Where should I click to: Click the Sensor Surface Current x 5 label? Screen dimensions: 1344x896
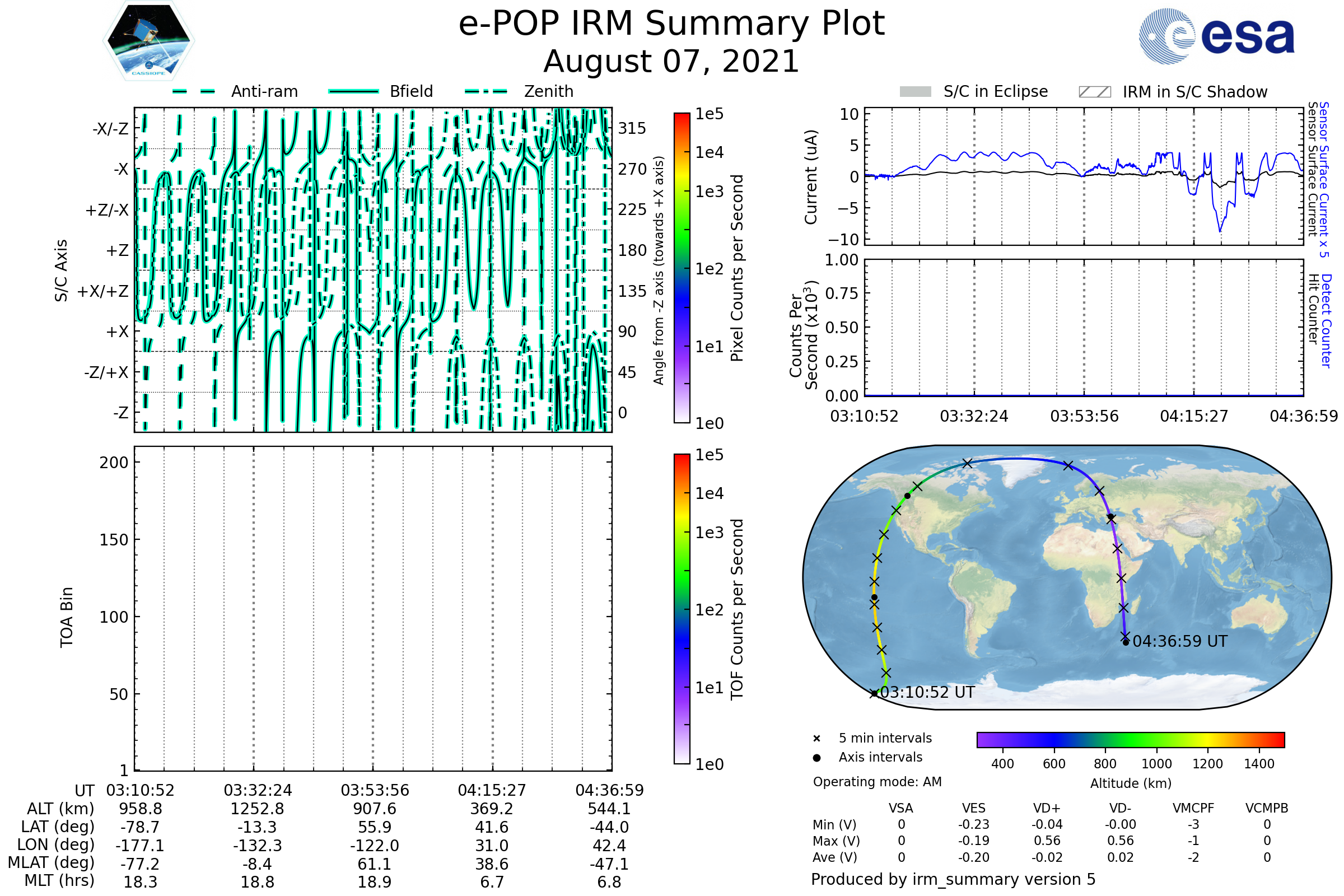coord(1324,179)
